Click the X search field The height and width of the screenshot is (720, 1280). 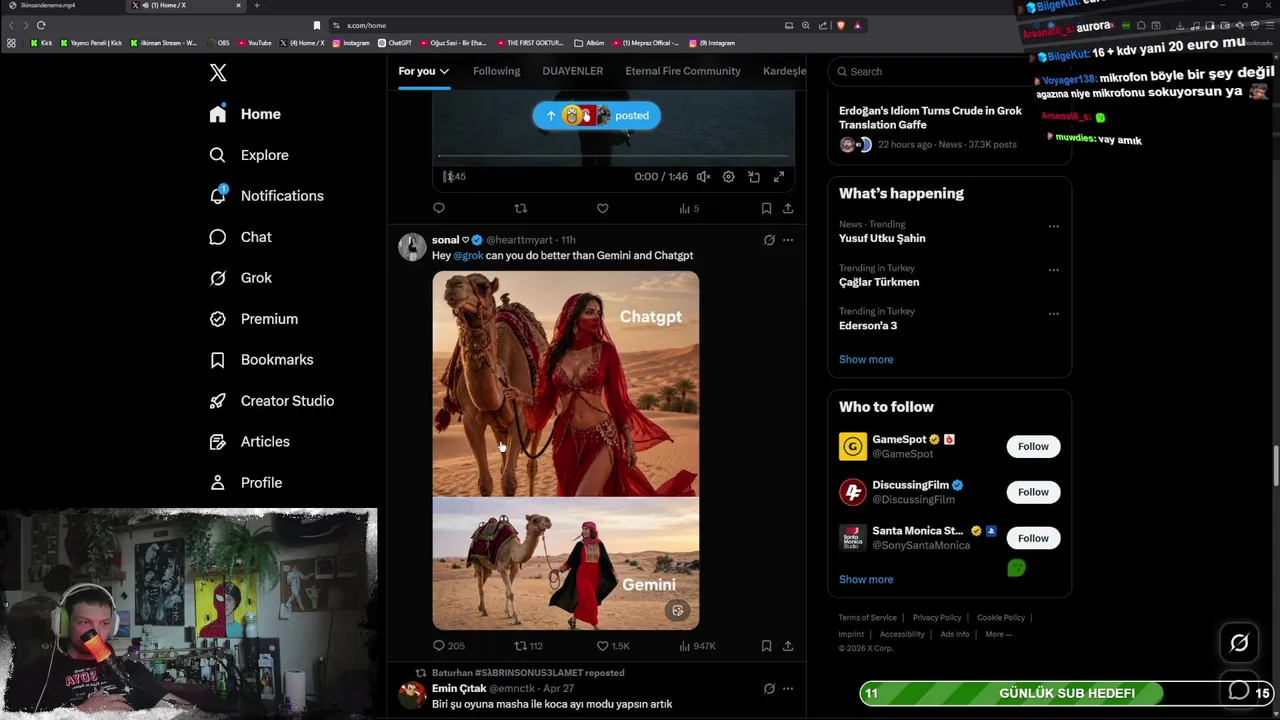(950, 71)
